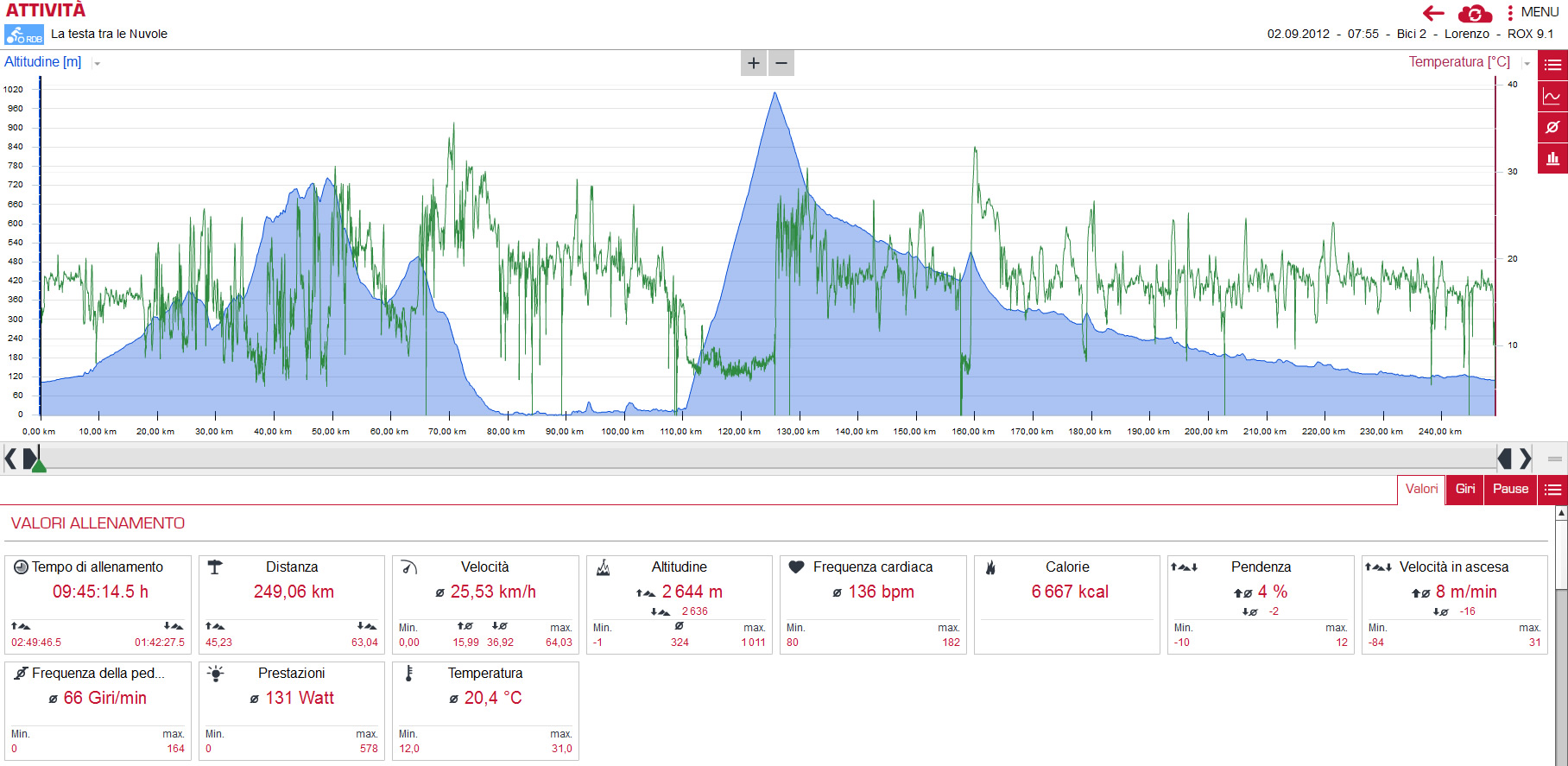Toggle the average values icon in sidebar
This screenshot has width=1568, height=766.
(1552, 127)
